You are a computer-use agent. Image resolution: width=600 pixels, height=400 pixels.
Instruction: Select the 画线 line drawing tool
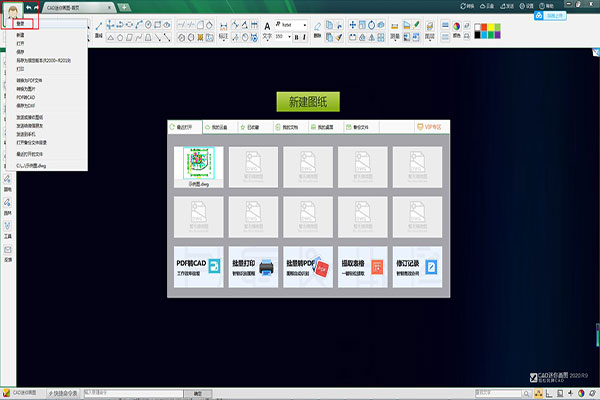point(99,30)
